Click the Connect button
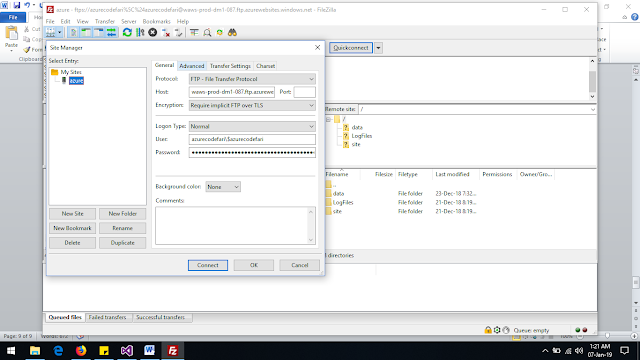The image size is (640, 360). pyautogui.click(x=208, y=265)
